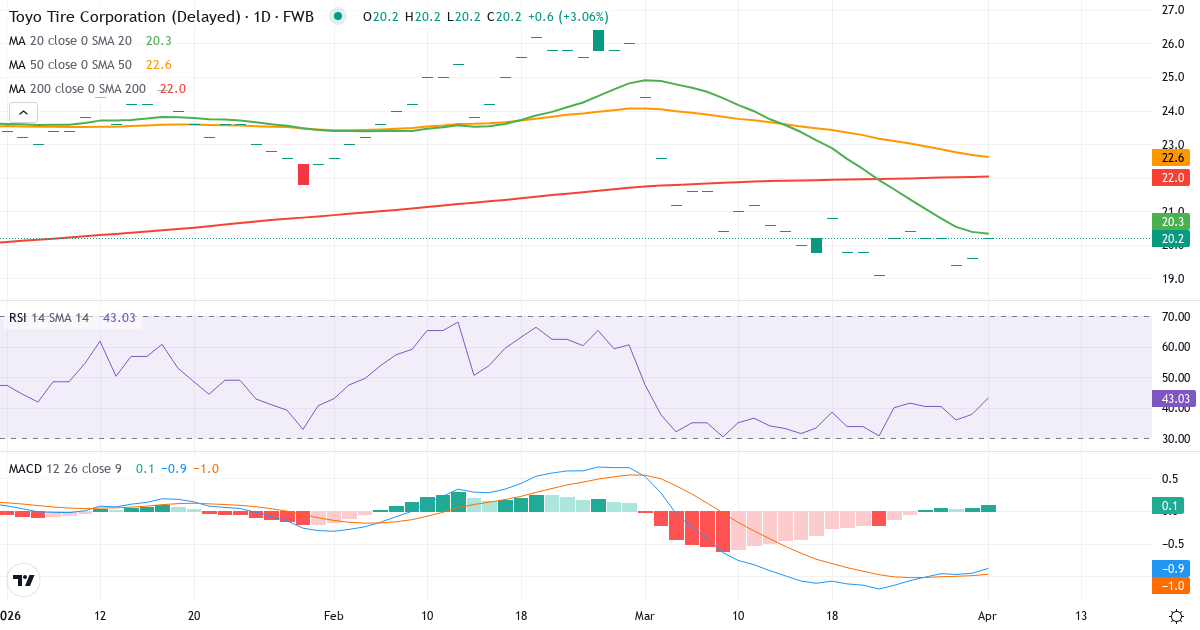This screenshot has width=1200, height=630.
Task: Click the green data-mode dot indicator
Action: (x=337, y=17)
